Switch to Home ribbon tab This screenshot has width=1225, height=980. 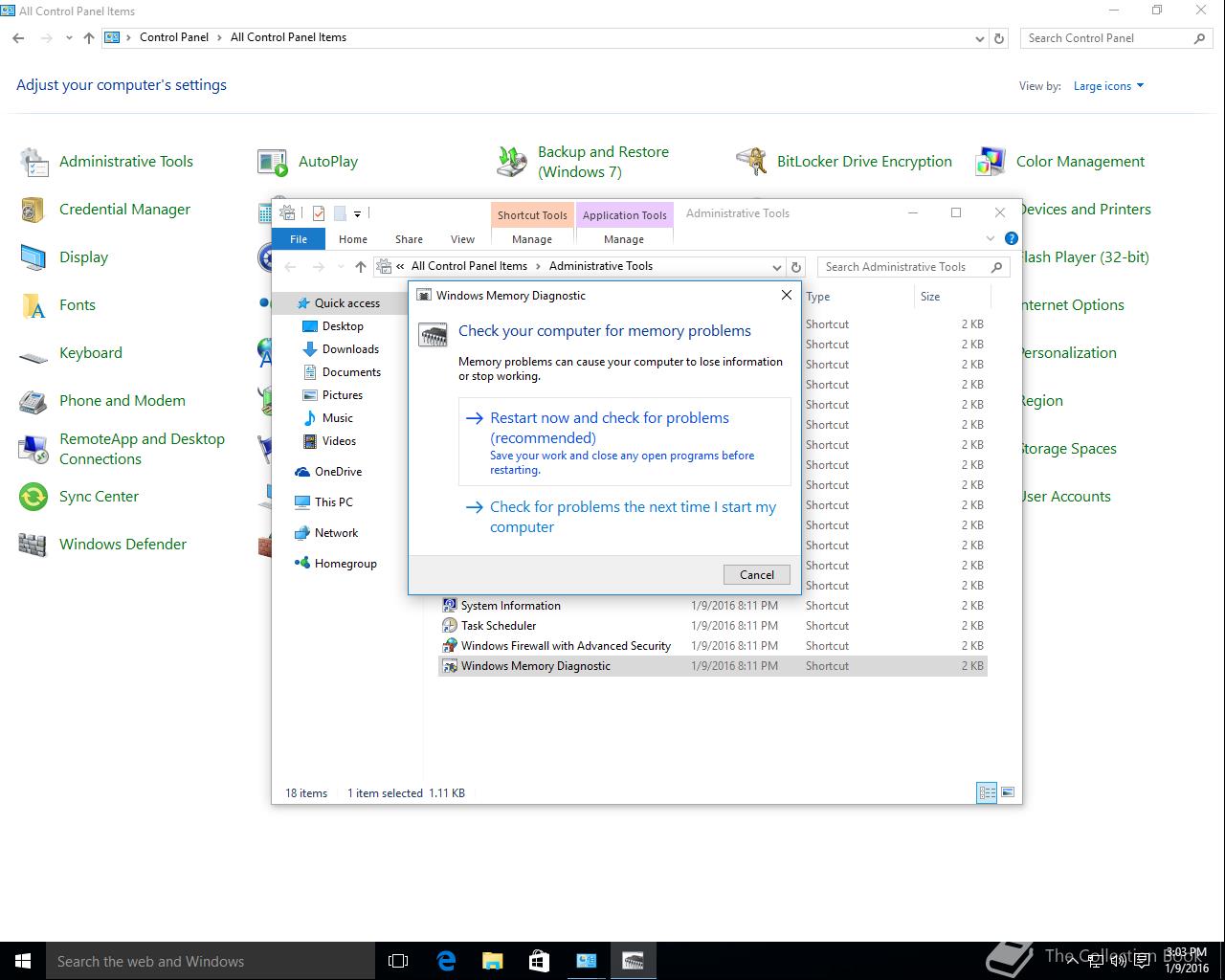pyautogui.click(x=353, y=239)
